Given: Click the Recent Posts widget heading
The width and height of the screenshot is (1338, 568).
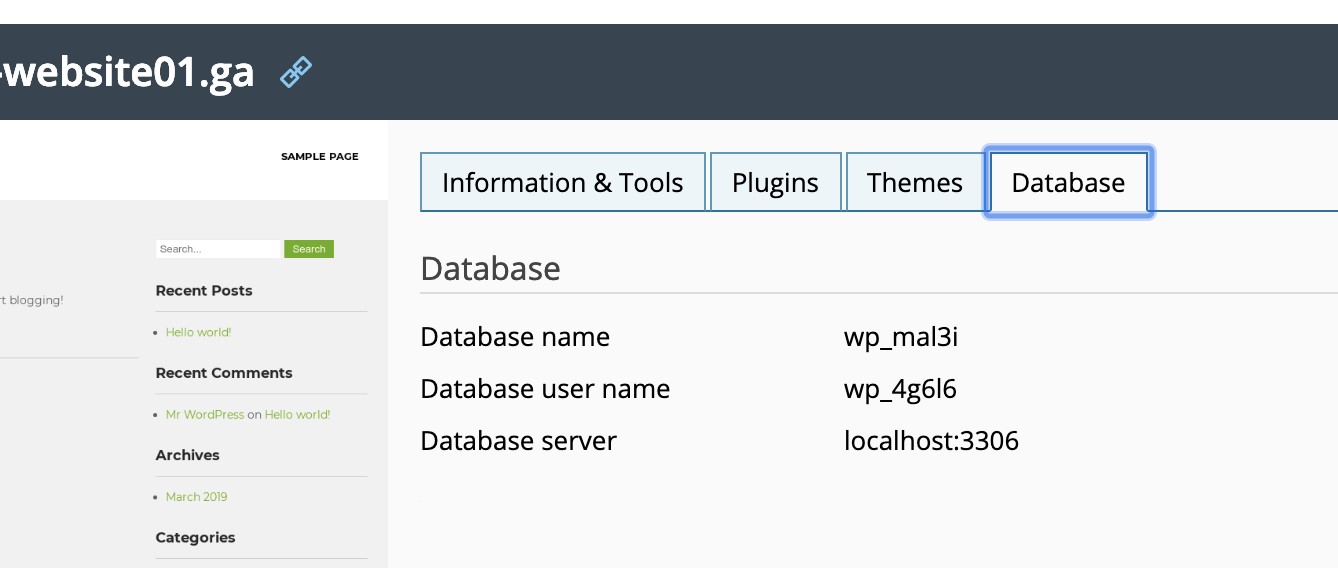Looking at the screenshot, I should [204, 291].
